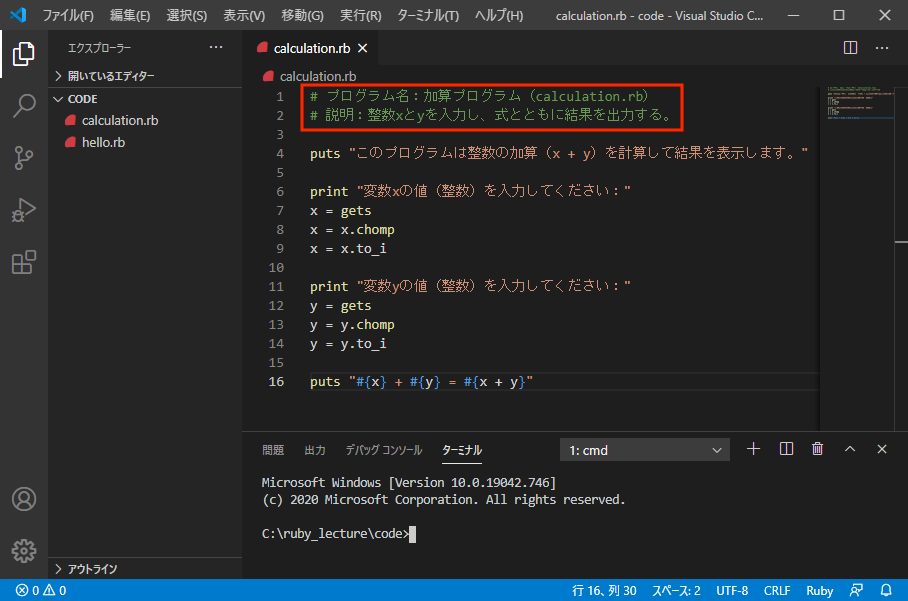Open the 移動(G) menu

302,16
